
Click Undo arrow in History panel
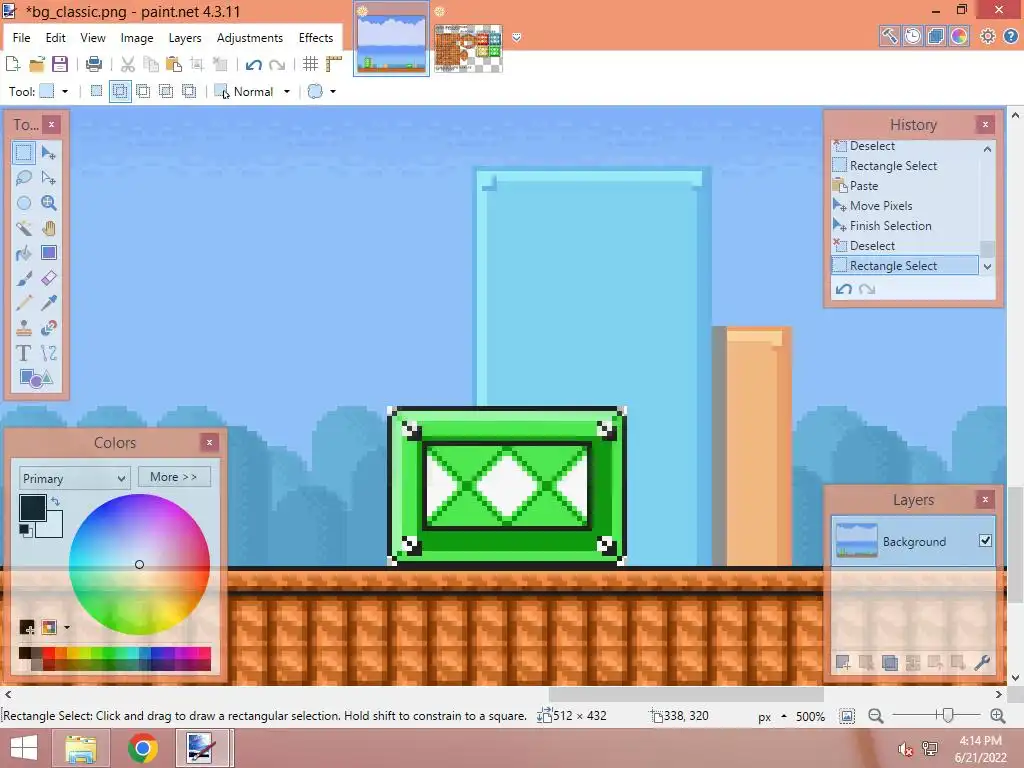843,289
